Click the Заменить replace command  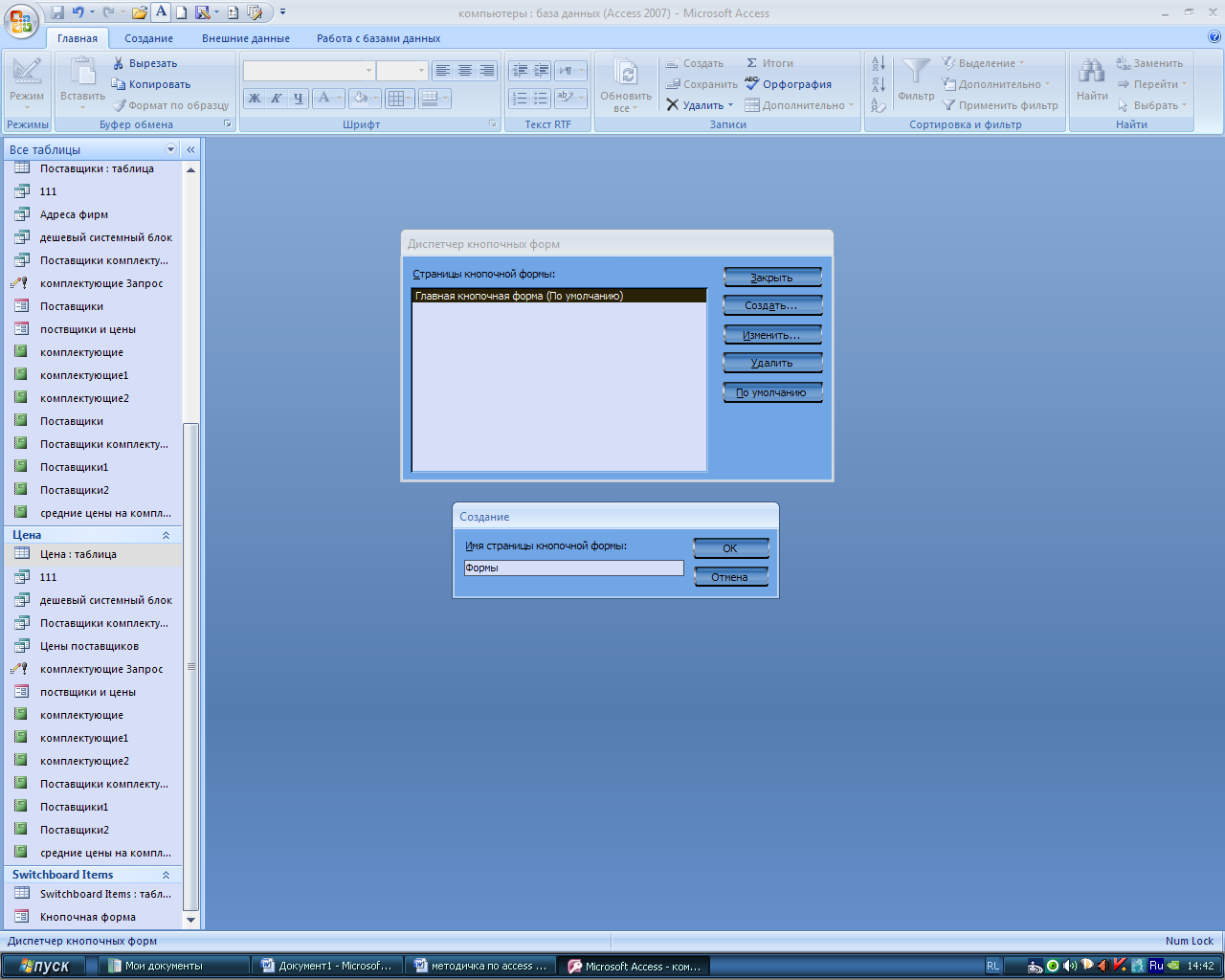coord(1149,63)
